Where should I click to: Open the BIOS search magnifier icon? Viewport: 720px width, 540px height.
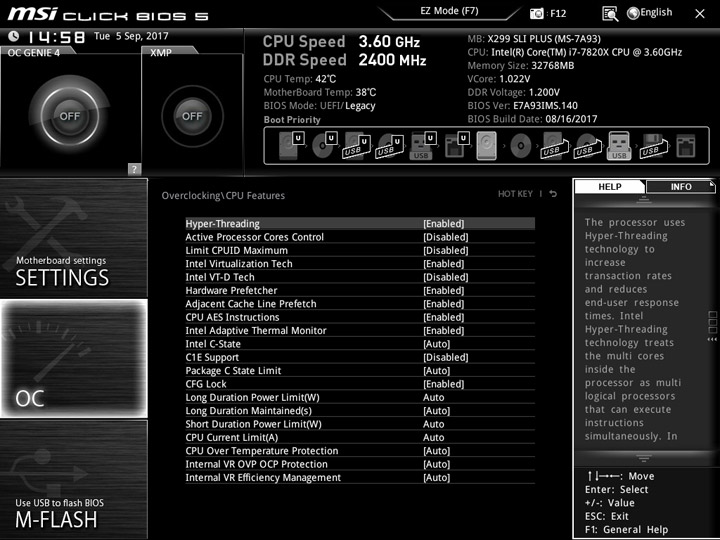click(x=610, y=14)
